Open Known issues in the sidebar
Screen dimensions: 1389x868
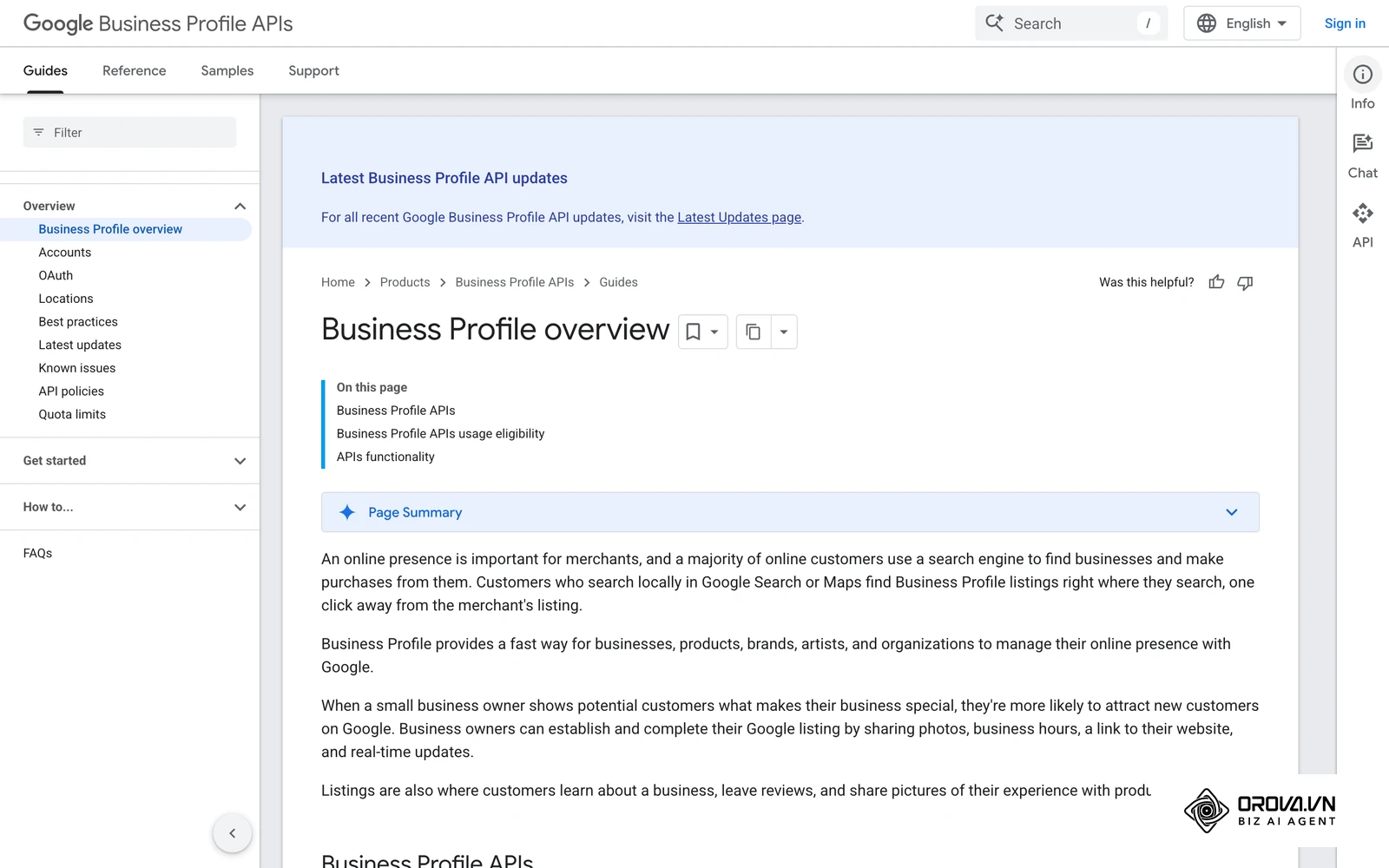77,368
